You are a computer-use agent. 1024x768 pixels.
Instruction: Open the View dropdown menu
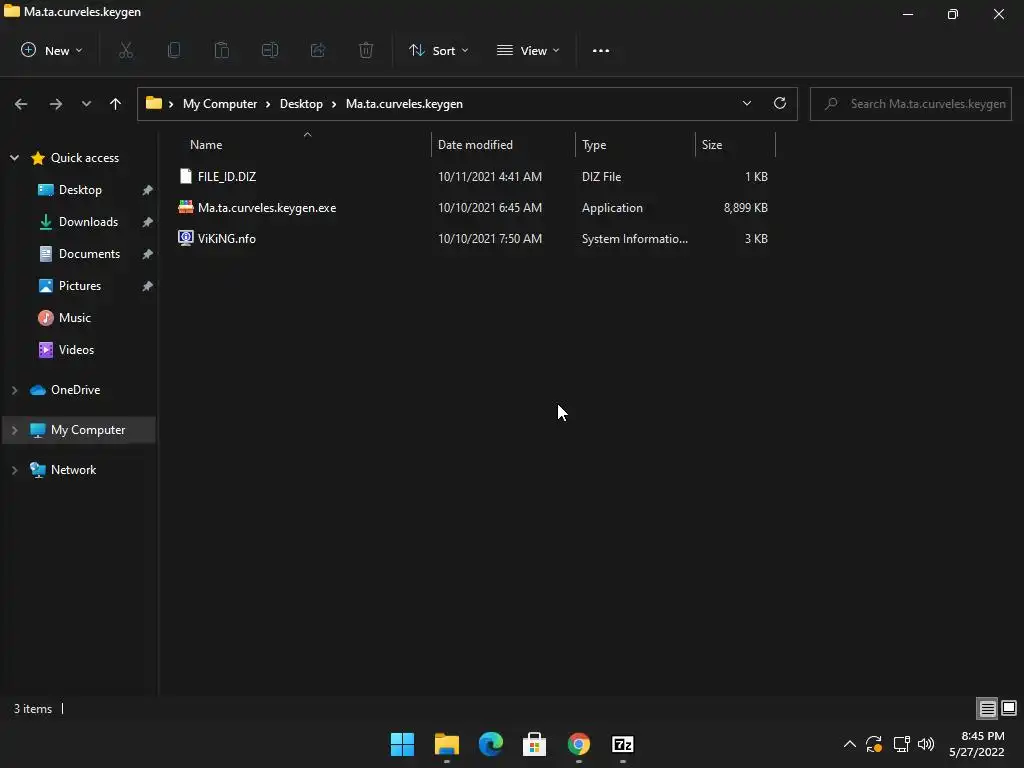click(x=528, y=50)
